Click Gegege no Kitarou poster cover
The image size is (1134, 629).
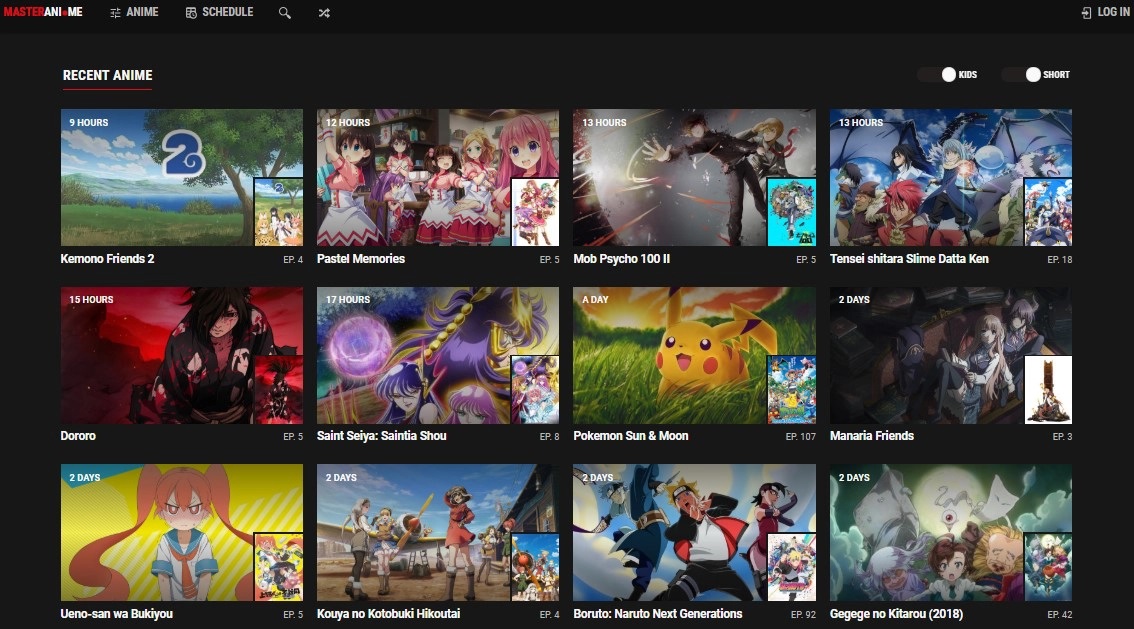(x=1048, y=567)
